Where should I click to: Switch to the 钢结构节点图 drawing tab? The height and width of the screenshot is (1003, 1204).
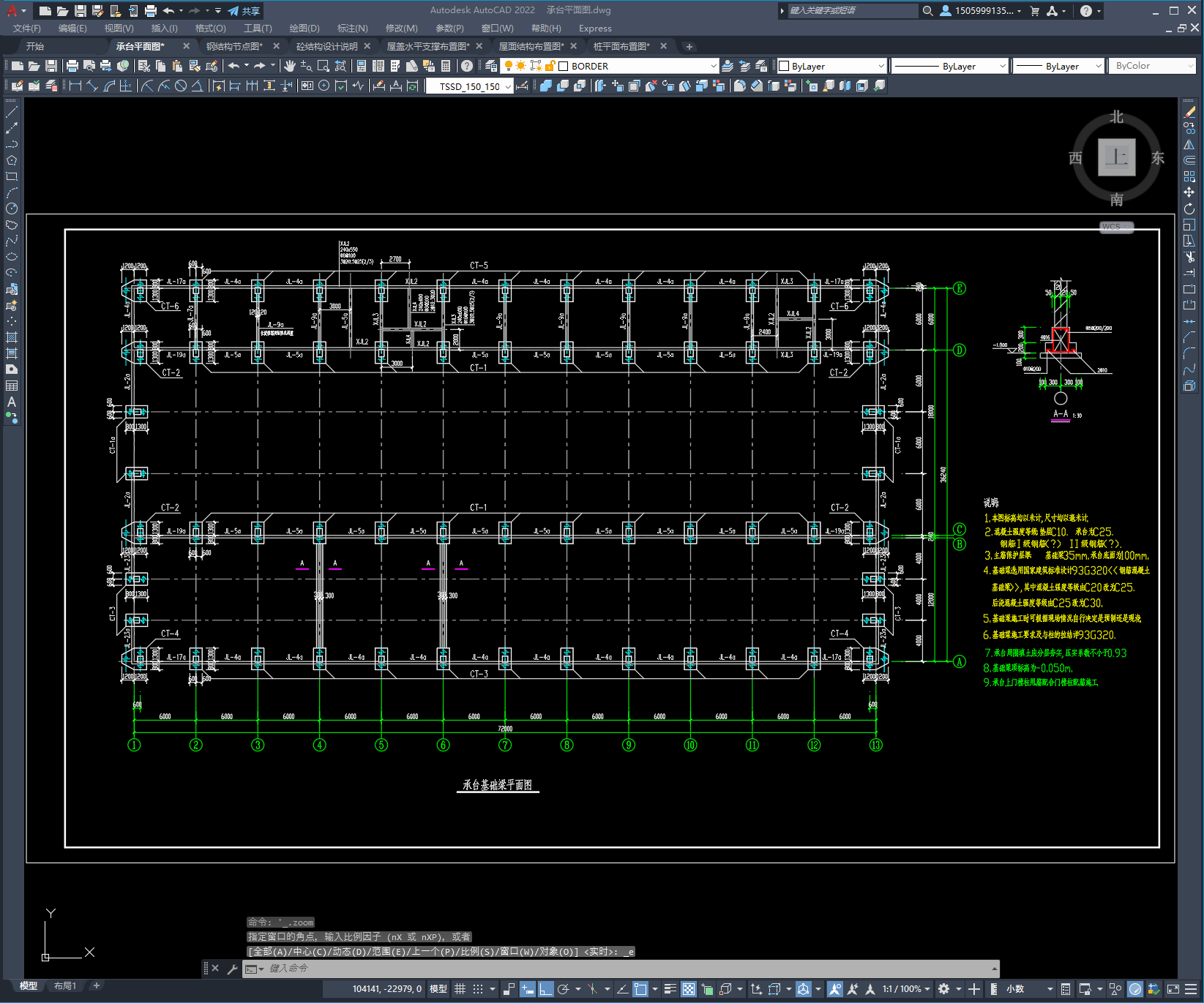coord(234,46)
